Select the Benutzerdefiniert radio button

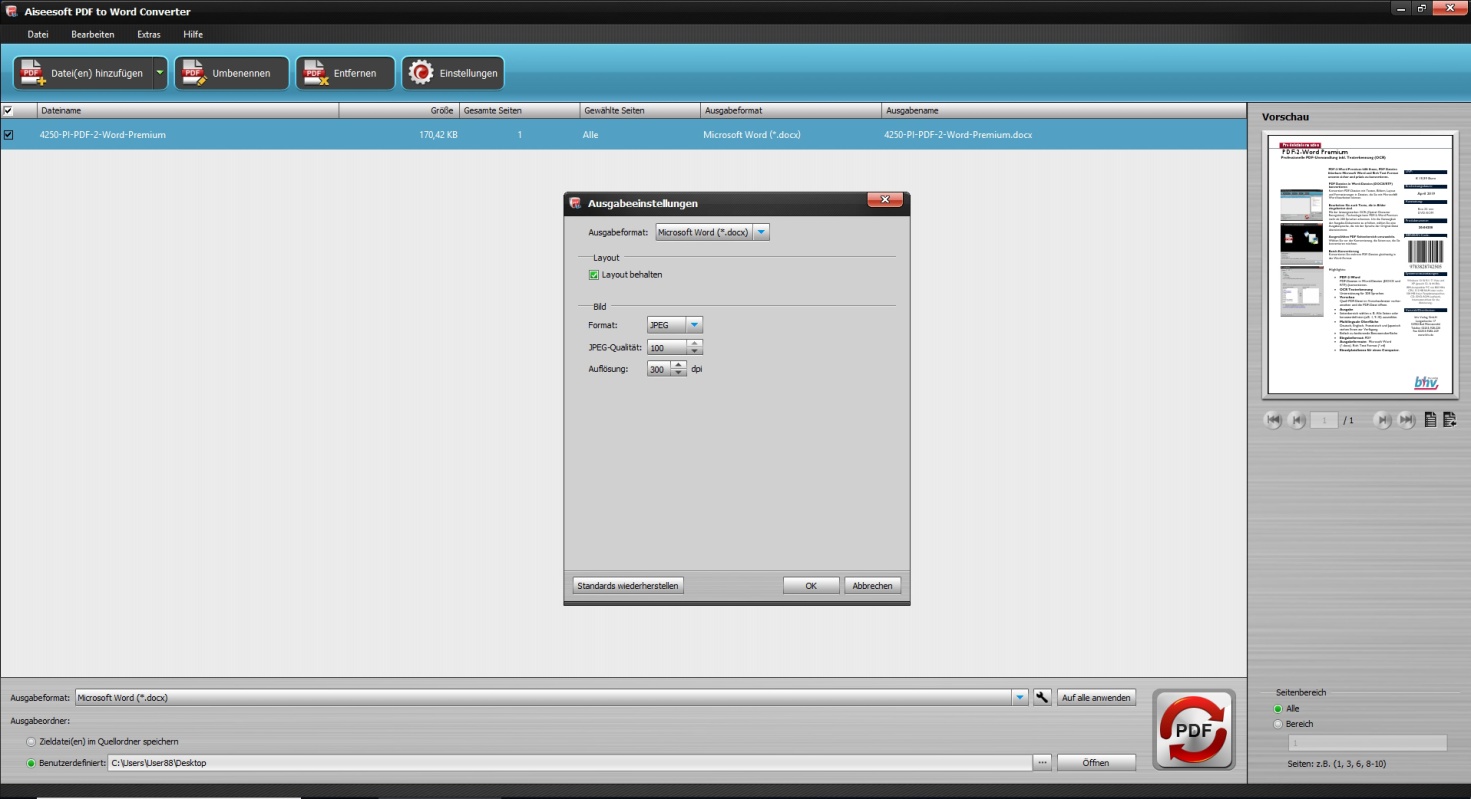pos(31,763)
